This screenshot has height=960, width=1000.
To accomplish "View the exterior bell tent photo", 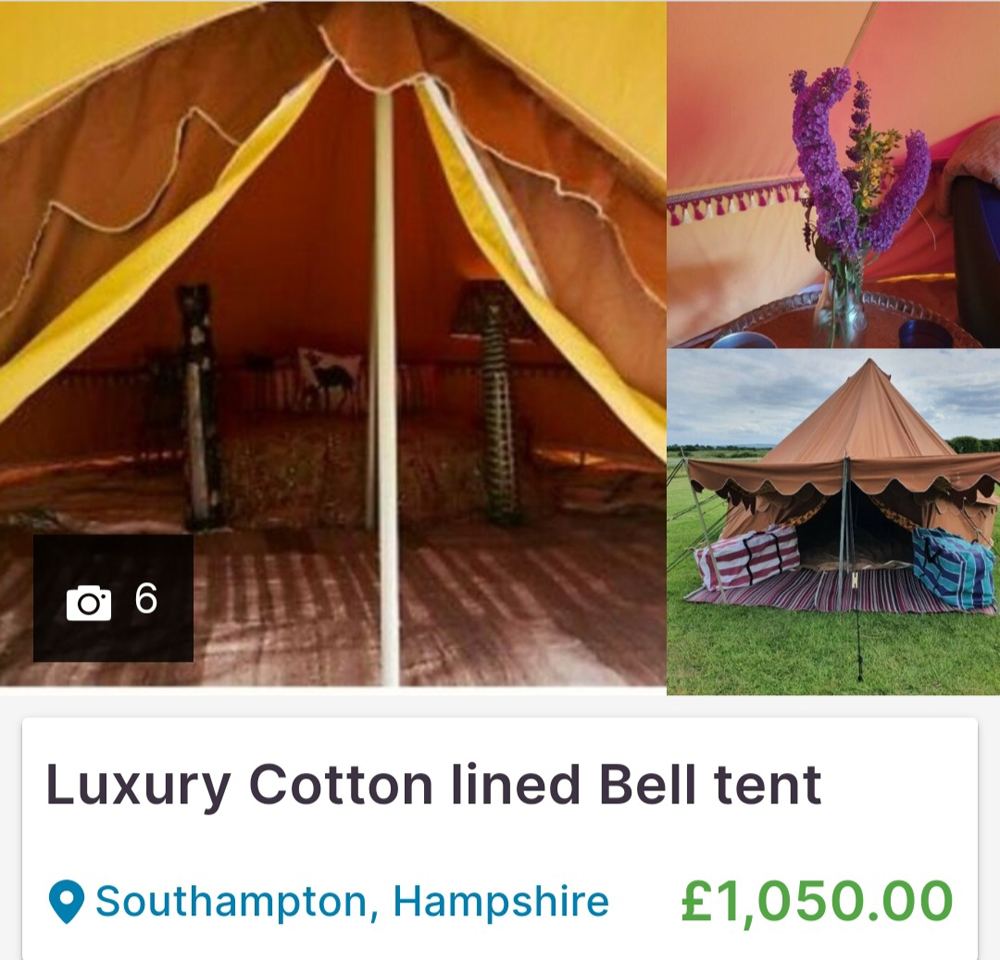I will point(834,522).
